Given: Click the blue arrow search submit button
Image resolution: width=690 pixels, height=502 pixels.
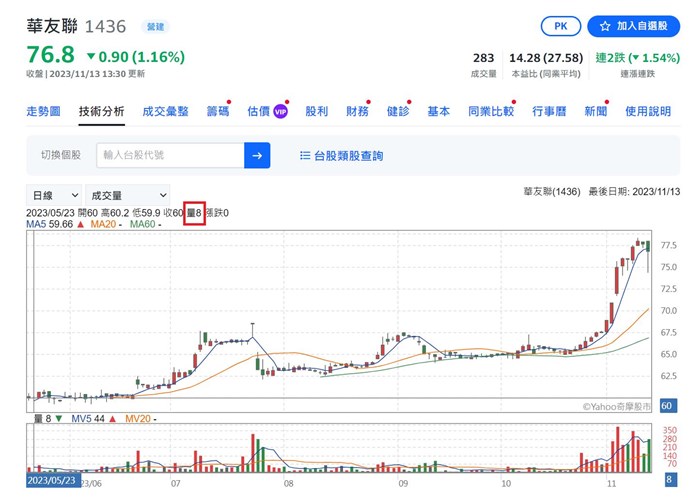Looking at the screenshot, I should coord(258,155).
